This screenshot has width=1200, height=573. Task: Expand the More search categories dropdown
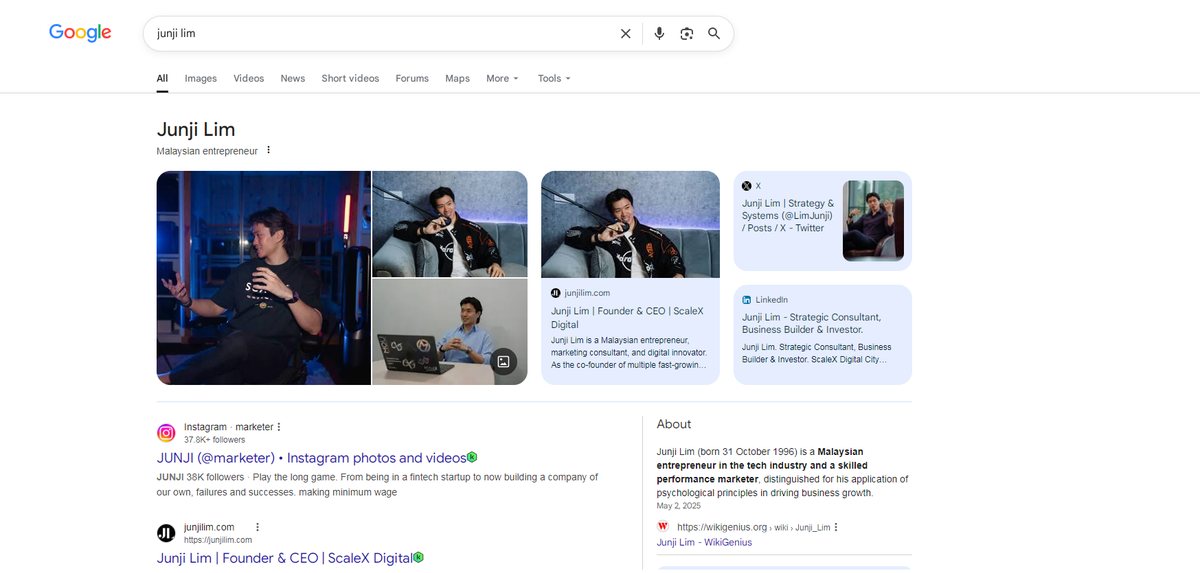point(502,78)
